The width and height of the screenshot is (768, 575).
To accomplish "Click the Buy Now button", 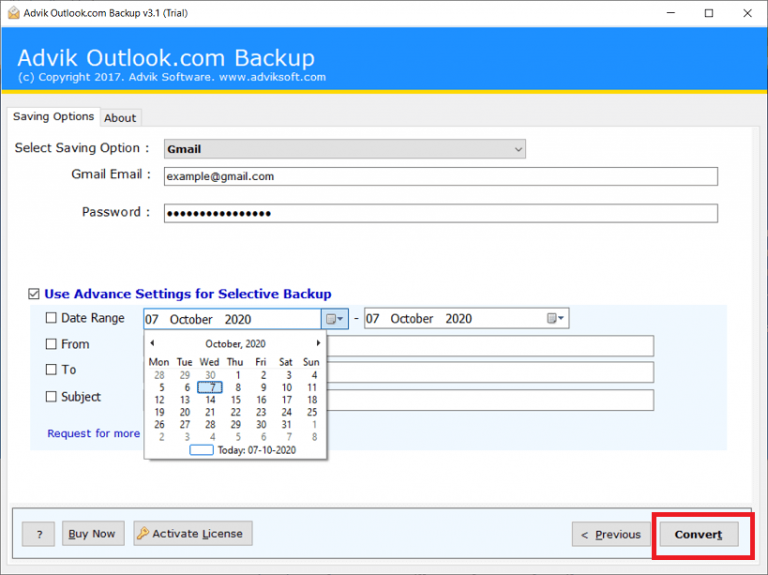I will pos(93,533).
